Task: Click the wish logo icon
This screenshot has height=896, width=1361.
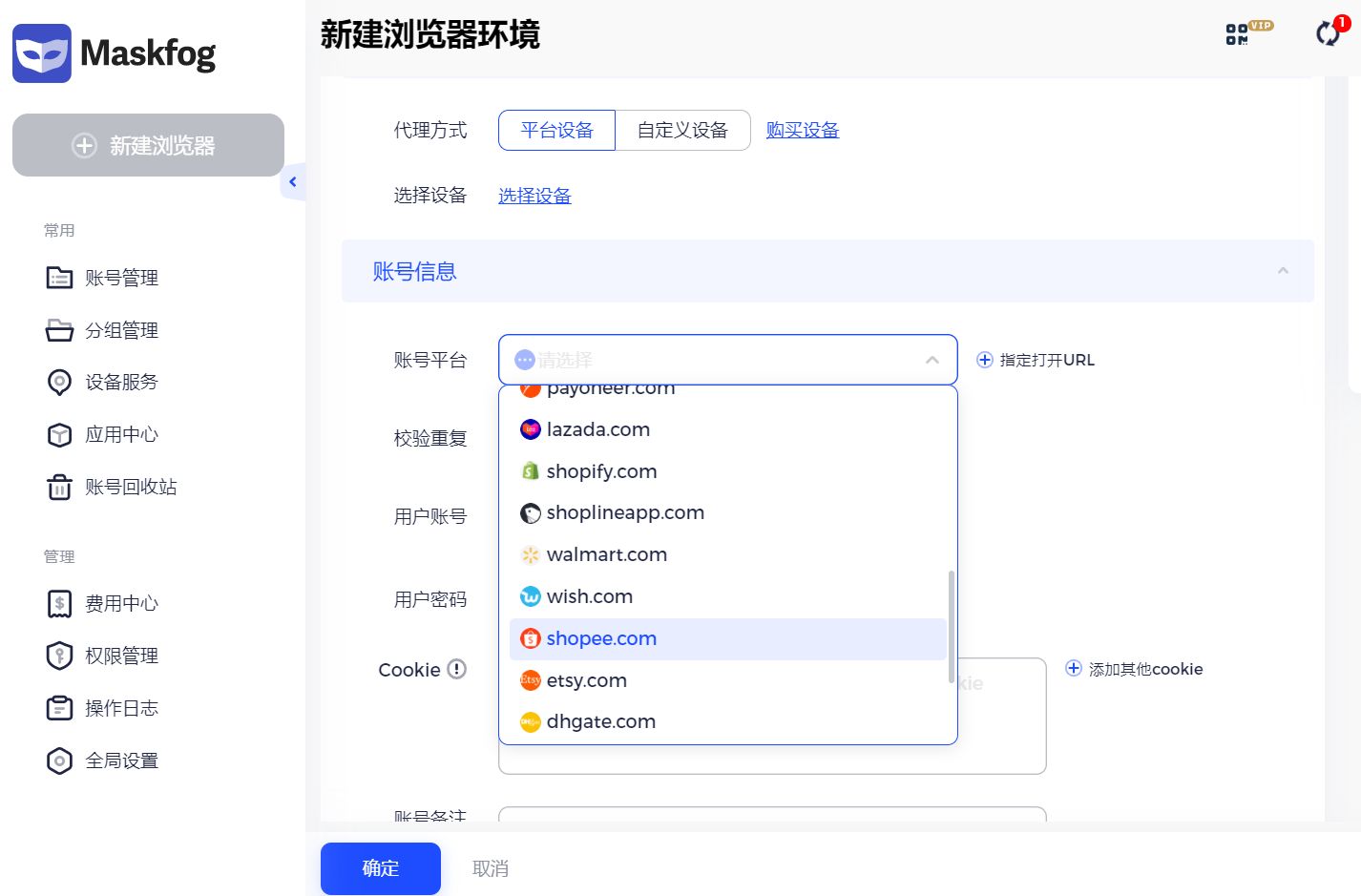Action: pos(531,596)
